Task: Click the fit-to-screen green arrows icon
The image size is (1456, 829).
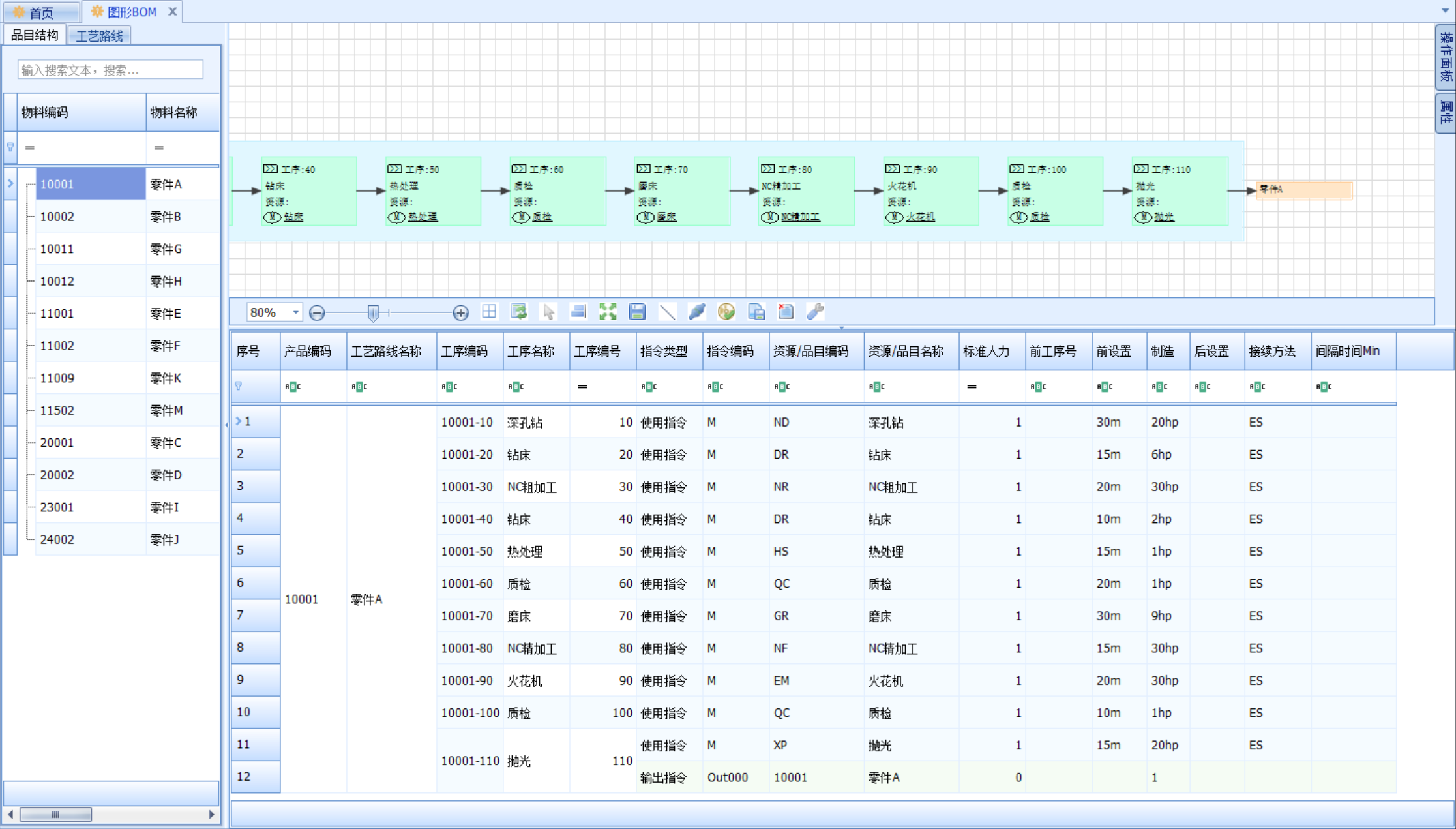Action: pos(608,312)
